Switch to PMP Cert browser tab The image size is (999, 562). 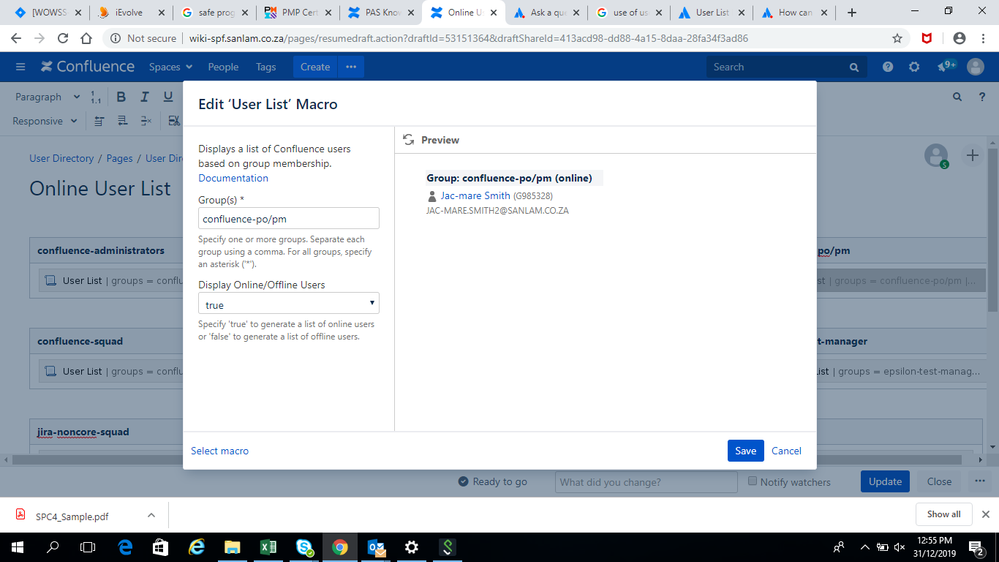tap(299, 12)
